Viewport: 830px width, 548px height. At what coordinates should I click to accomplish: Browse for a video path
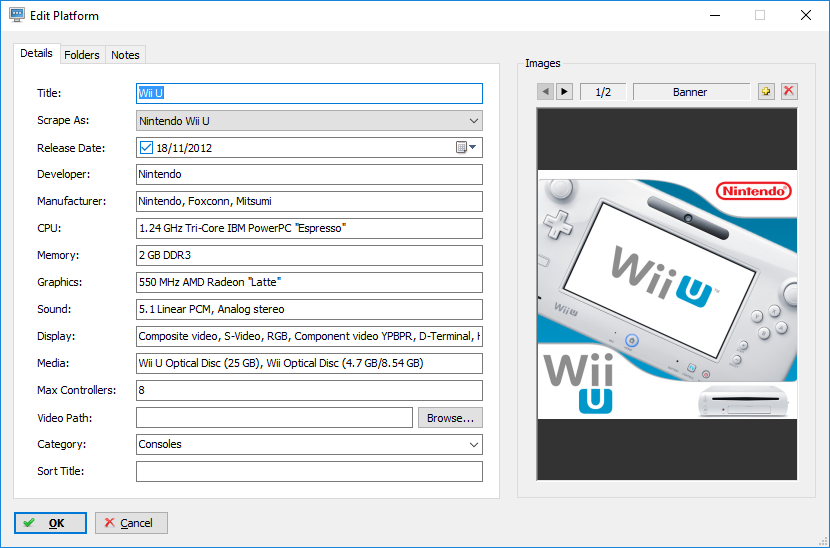pyautogui.click(x=450, y=418)
